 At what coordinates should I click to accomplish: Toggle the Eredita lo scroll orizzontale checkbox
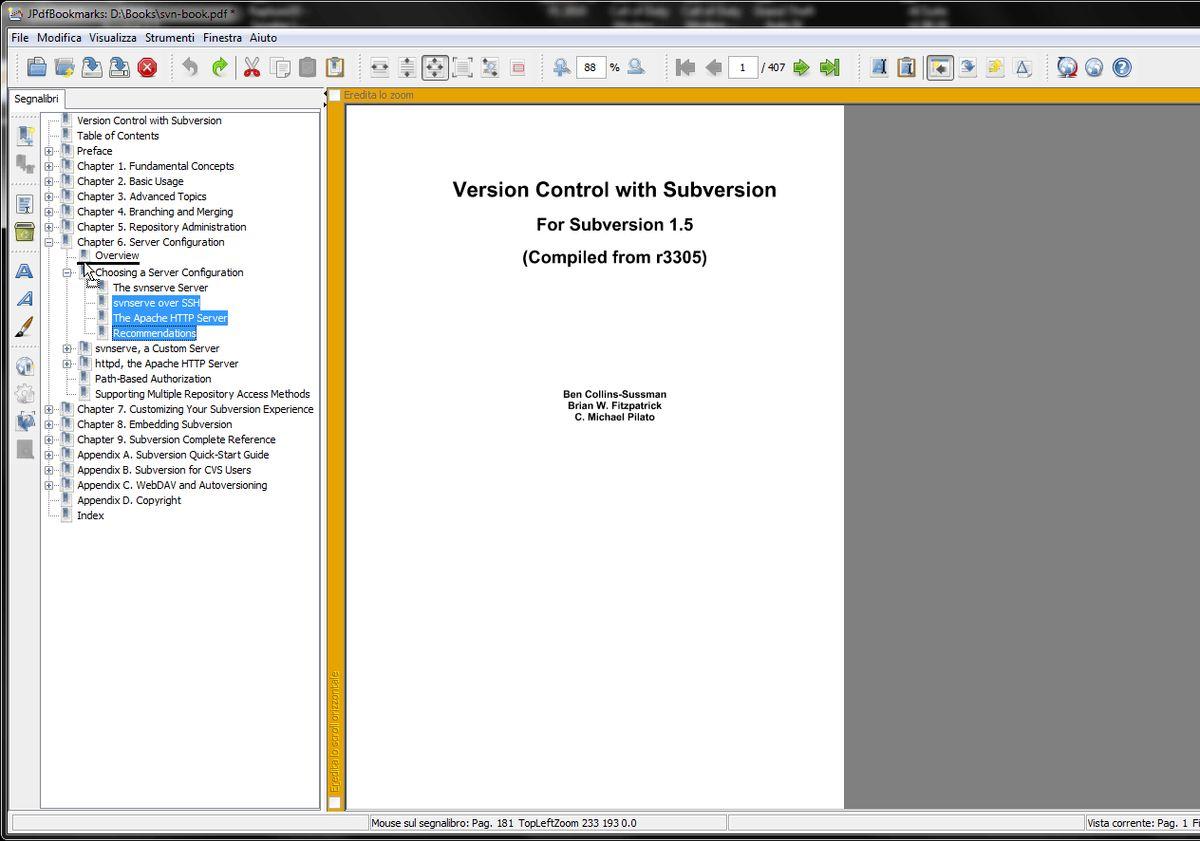[x=335, y=802]
